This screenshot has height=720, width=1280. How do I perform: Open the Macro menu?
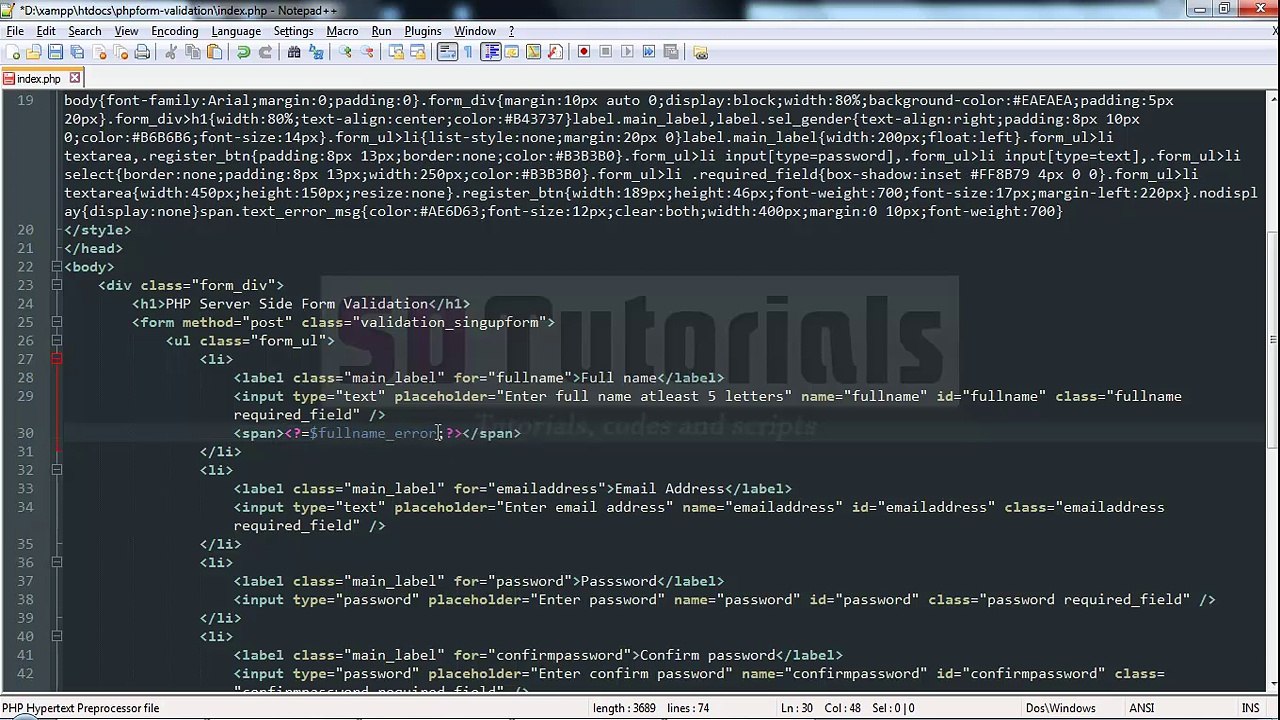coord(342,31)
